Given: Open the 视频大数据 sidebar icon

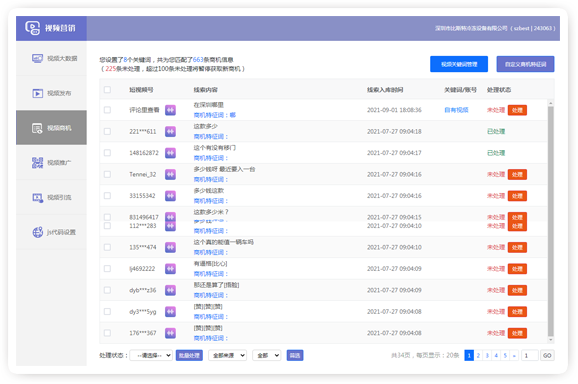Looking at the screenshot, I should tap(37, 59).
